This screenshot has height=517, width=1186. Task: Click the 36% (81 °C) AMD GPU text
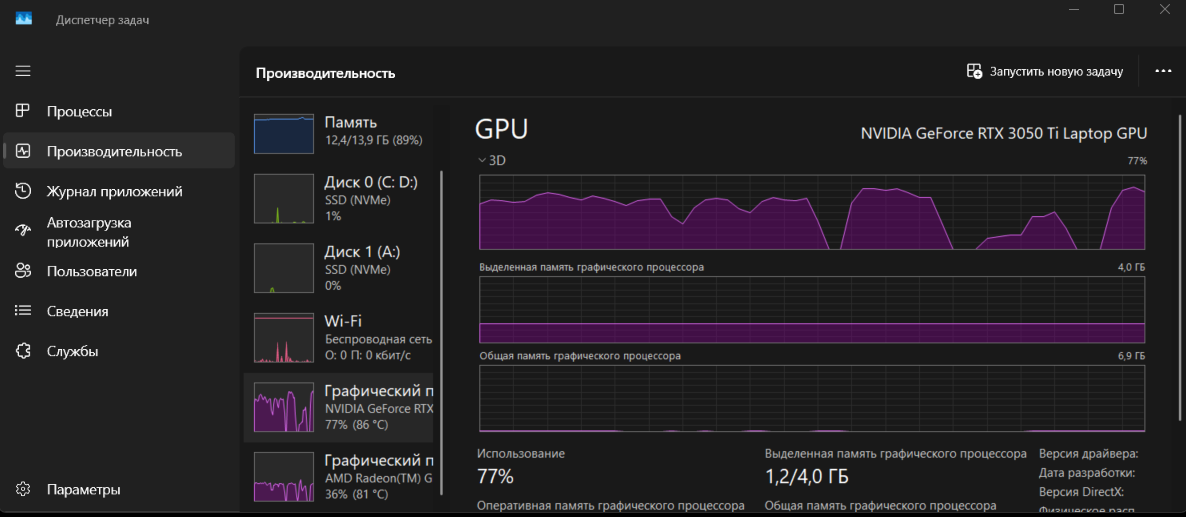356,494
